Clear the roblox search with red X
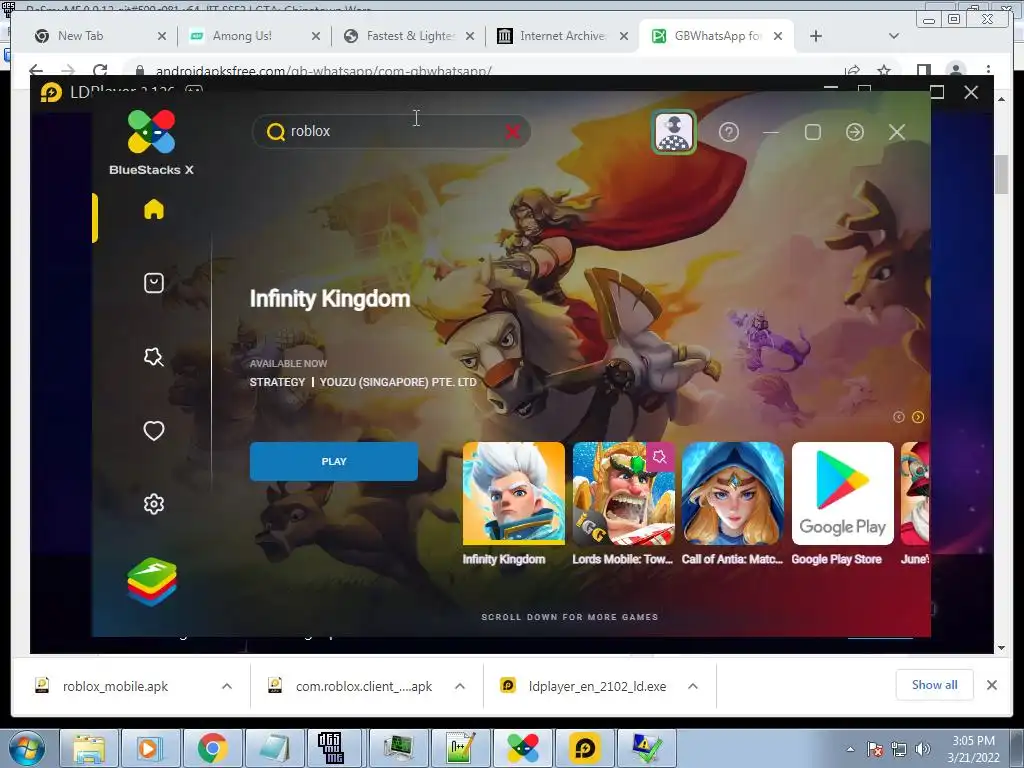 coord(513,132)
